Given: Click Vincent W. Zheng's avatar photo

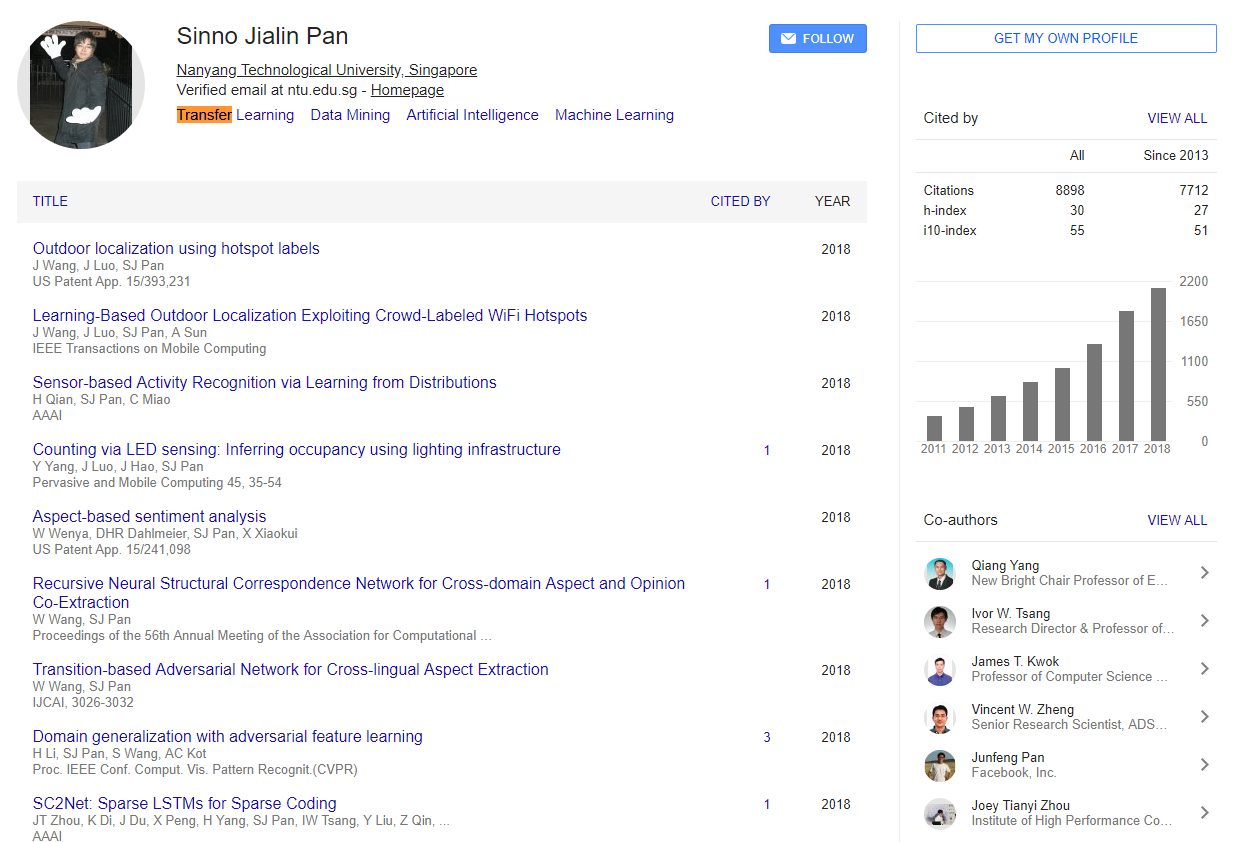Looking at the screenshot, I should [940, 717].
